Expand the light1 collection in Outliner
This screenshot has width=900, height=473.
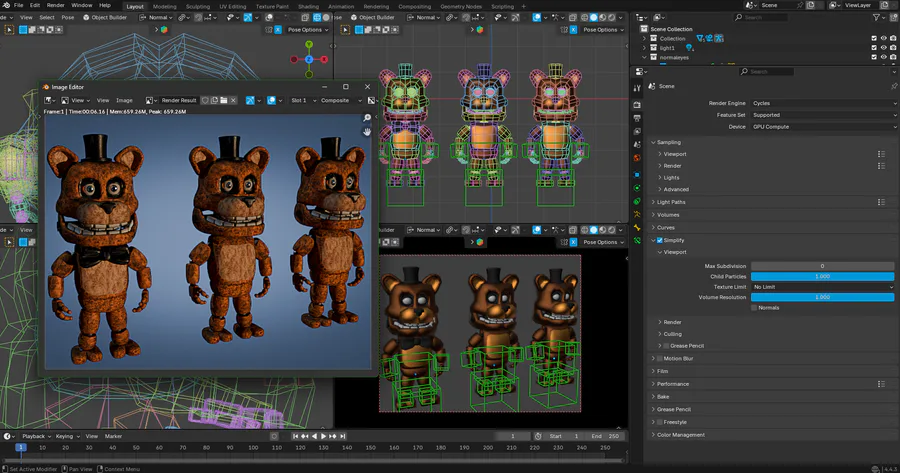tap(645, 48)
